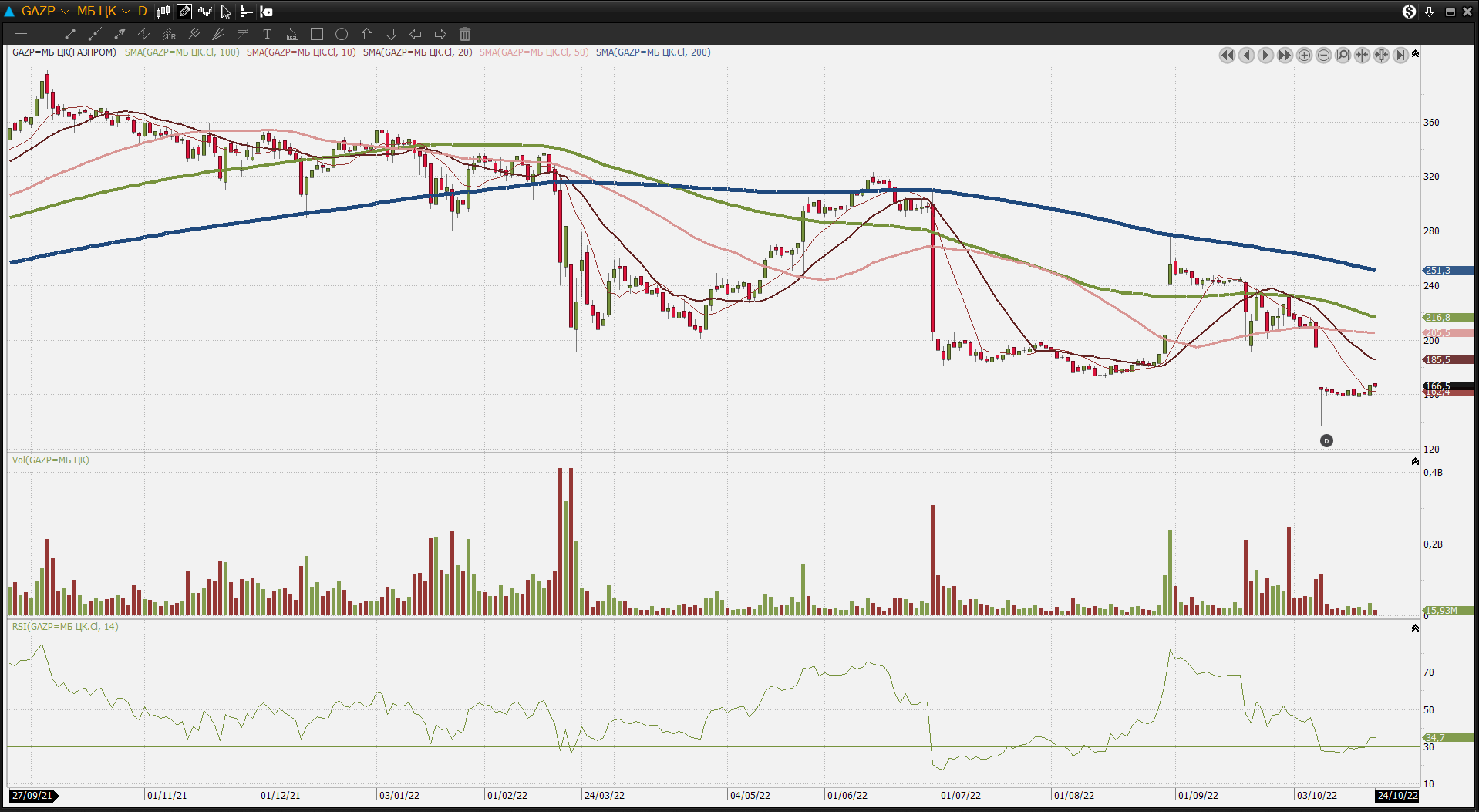Click the 185,5 dark red price tag
Viewport: 1479px width, 812px height.
pos(1448,360)
